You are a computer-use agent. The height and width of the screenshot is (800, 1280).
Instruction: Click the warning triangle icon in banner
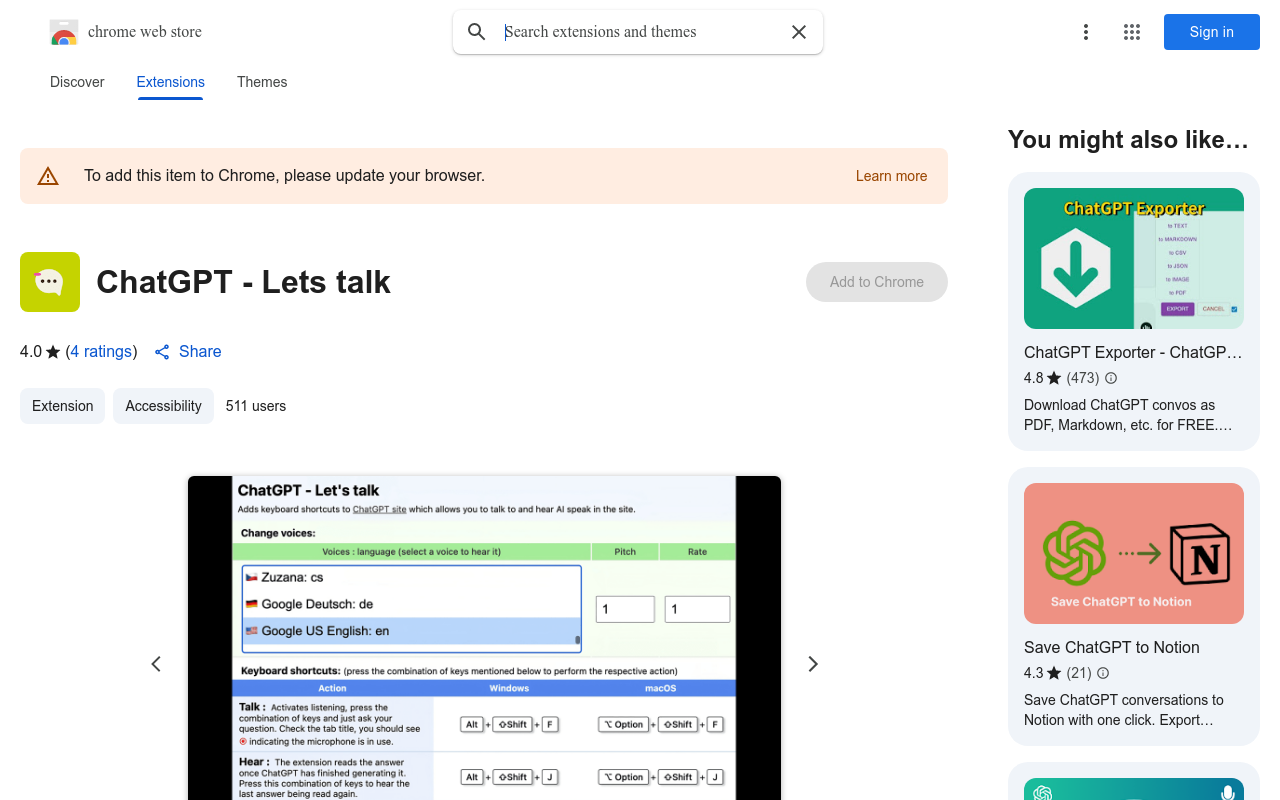click(x=48, y=176)
